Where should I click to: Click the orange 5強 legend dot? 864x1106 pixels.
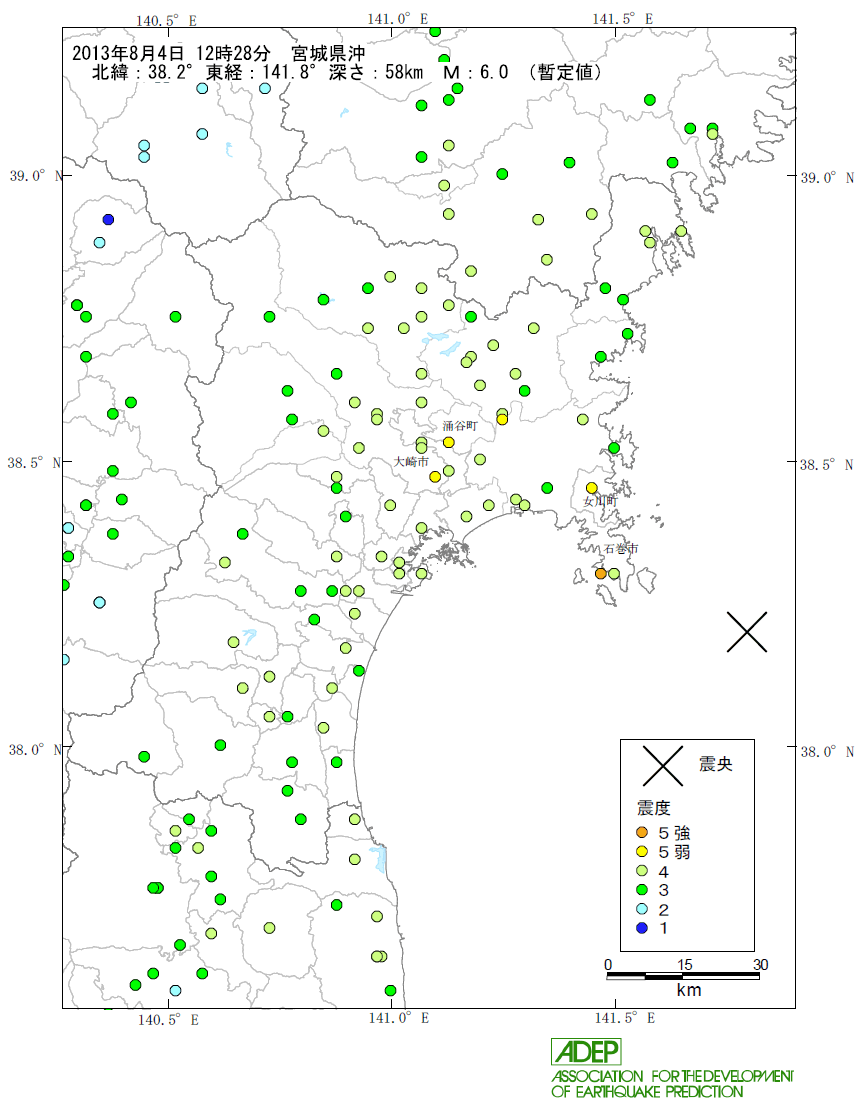pos(642,833)
